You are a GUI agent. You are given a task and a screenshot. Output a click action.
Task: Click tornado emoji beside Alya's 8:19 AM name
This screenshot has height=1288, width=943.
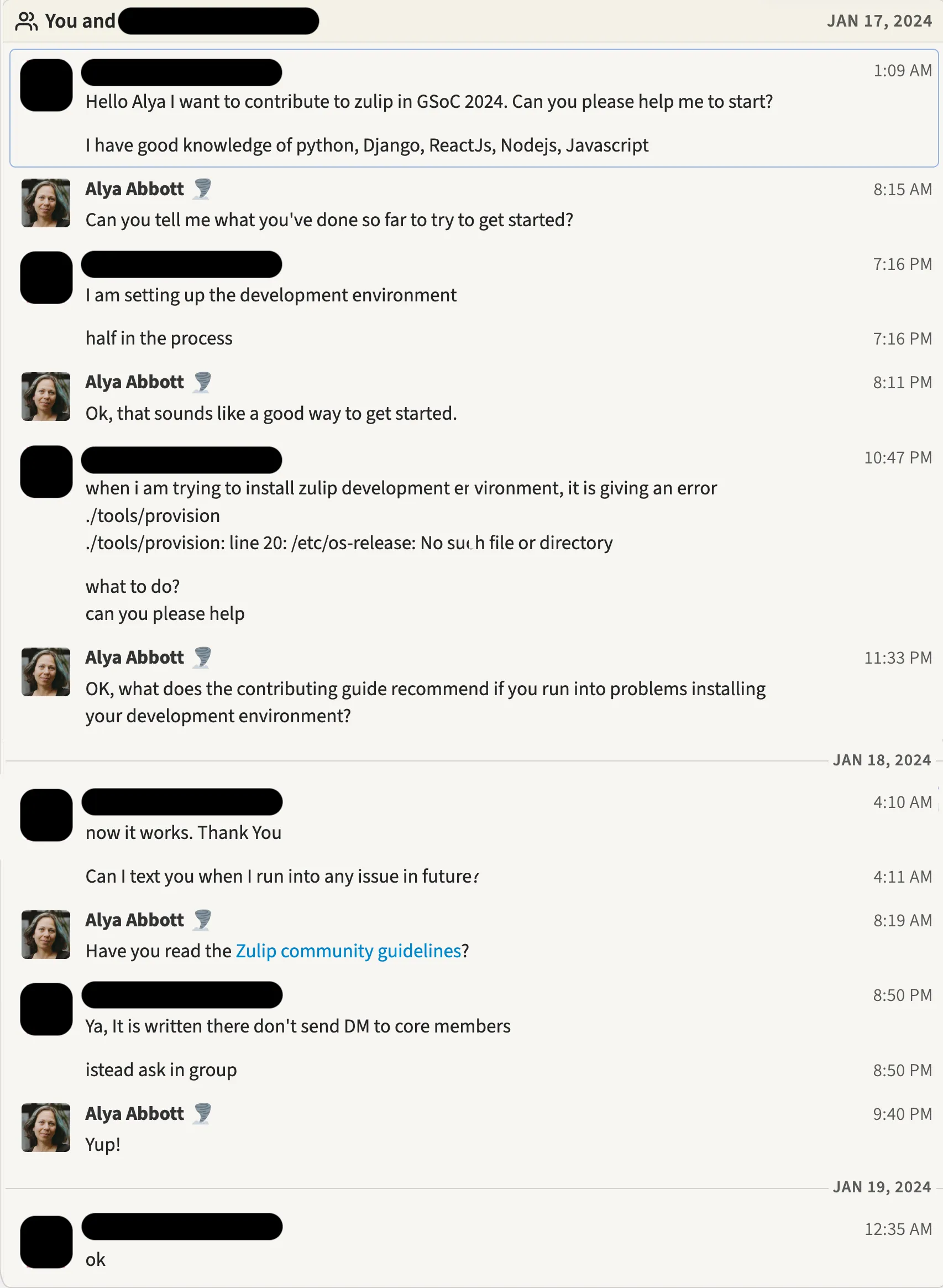[x=202, y=920]
